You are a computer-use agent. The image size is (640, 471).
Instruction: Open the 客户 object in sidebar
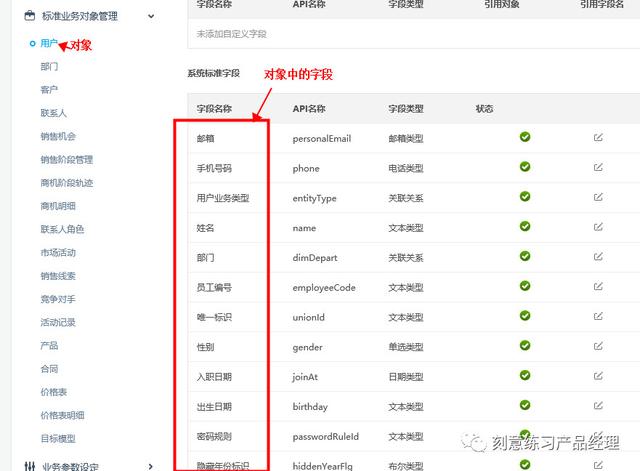pos(49,89)
